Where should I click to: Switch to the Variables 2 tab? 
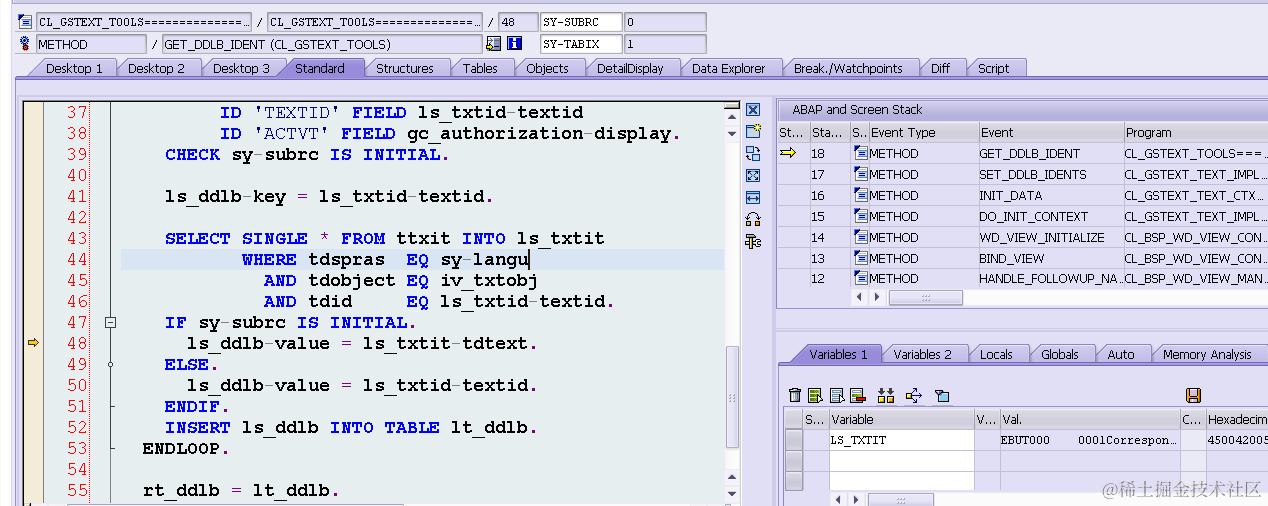(x=922, y=354)
